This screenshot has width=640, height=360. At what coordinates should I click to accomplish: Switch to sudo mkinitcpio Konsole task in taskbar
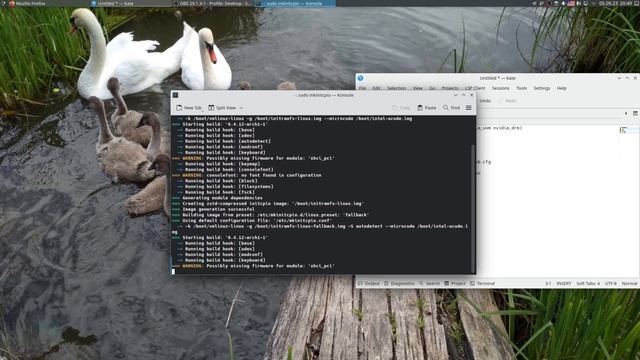295,3
